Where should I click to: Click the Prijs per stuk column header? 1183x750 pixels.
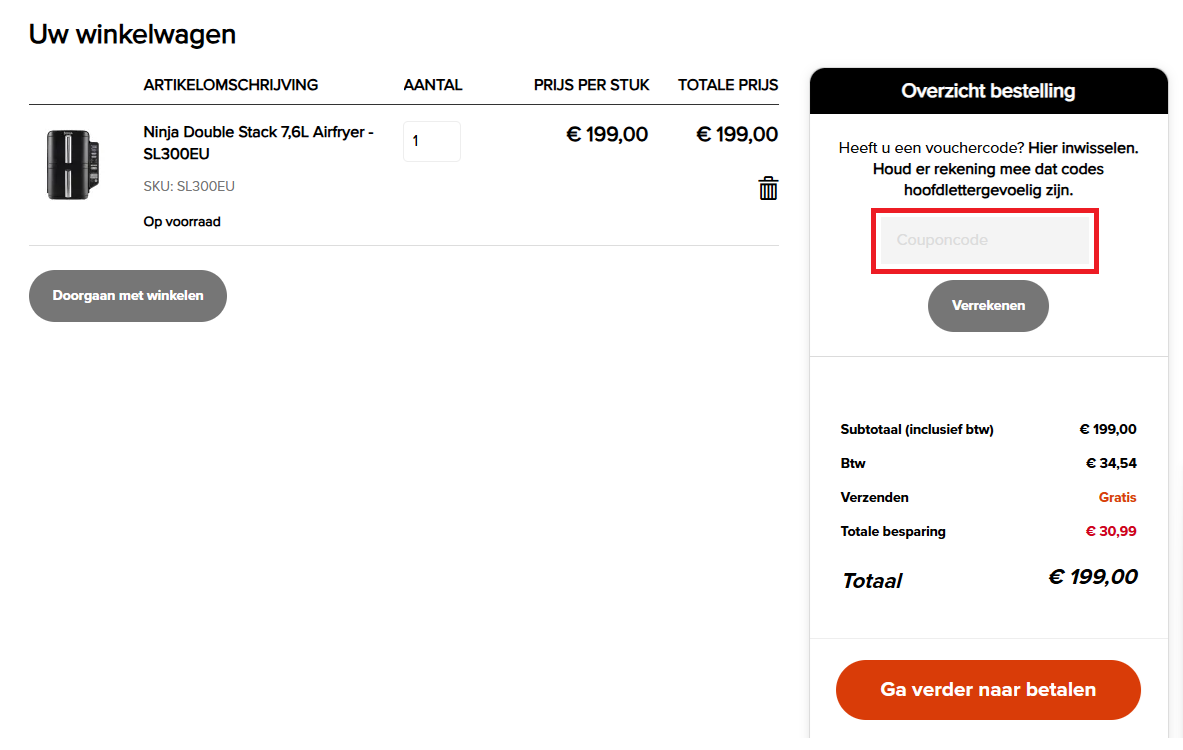tap(591, 85)
